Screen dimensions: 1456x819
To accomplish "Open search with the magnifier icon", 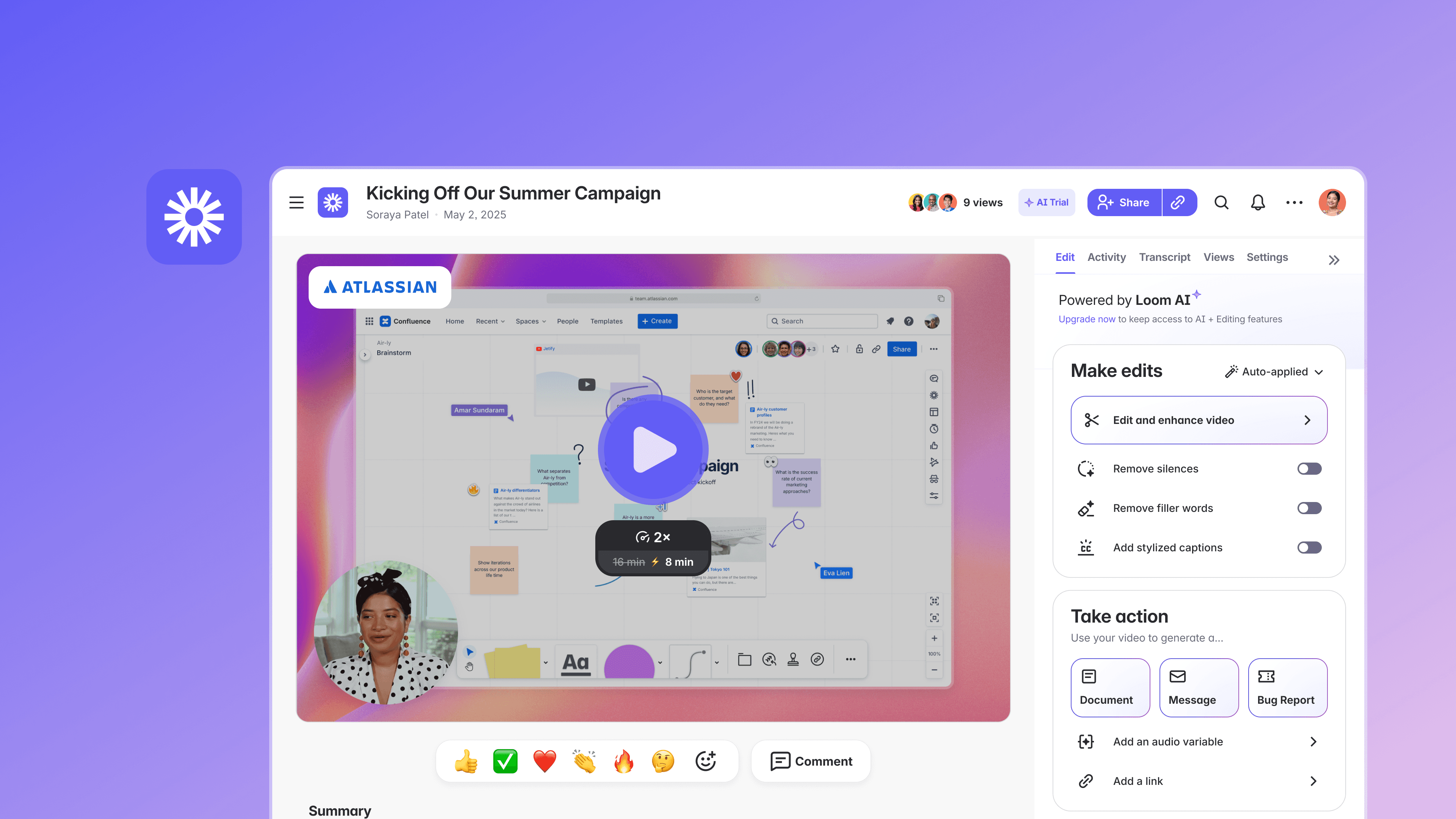I will pyautogui.click(x=1221, y=202).
